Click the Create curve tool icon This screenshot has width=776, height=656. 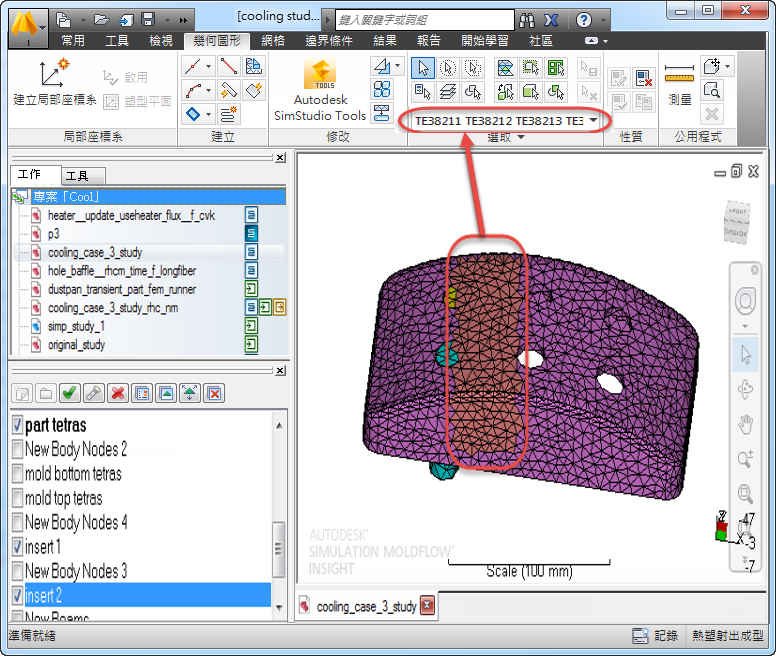coord(194,91)
